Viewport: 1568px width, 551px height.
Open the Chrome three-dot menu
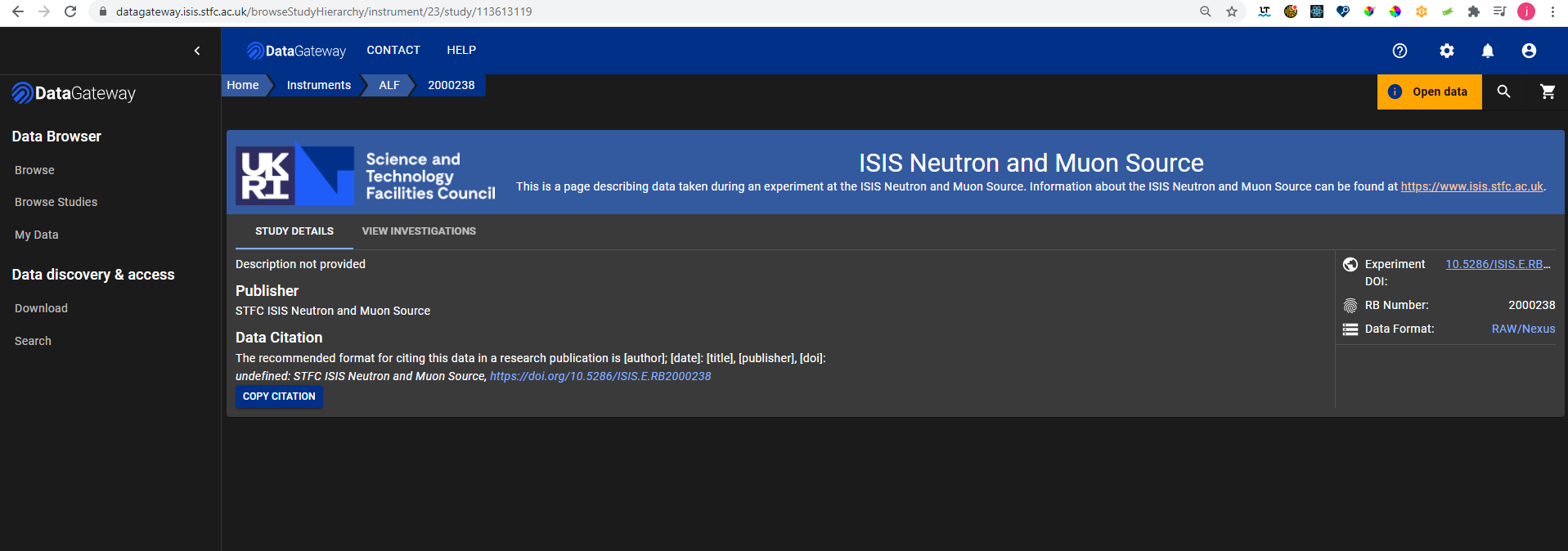click(1552, 11)
